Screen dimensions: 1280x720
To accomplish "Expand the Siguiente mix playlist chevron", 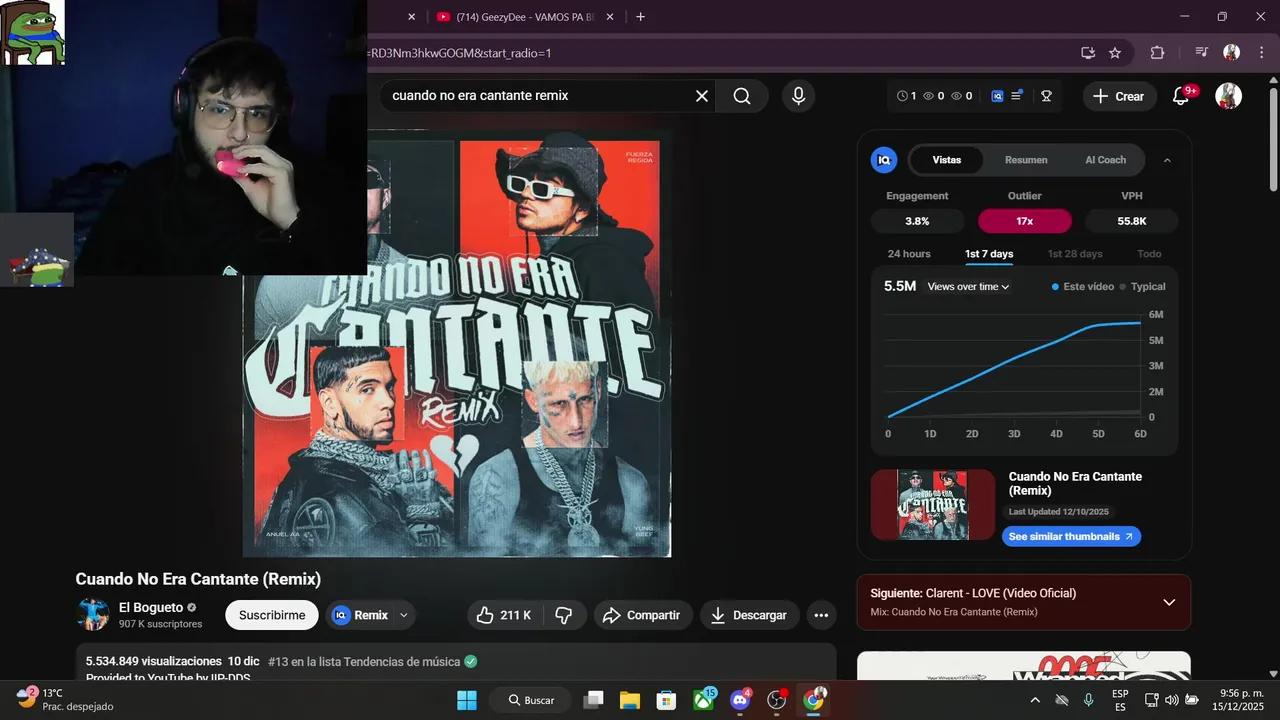I will [1169, 602].
